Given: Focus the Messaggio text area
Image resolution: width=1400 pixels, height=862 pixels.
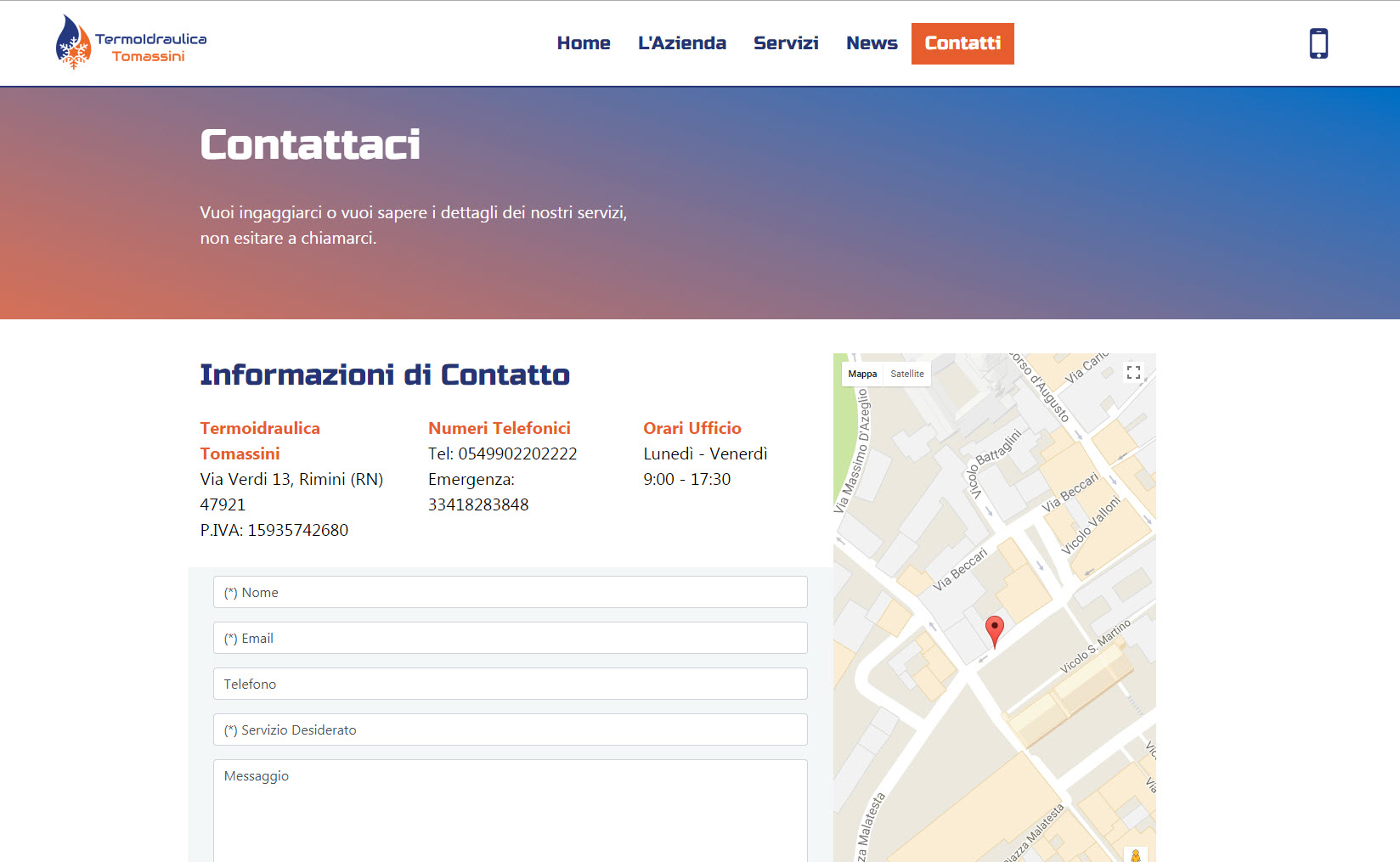Looking at the screenshot, I should [x=510, y=811].
